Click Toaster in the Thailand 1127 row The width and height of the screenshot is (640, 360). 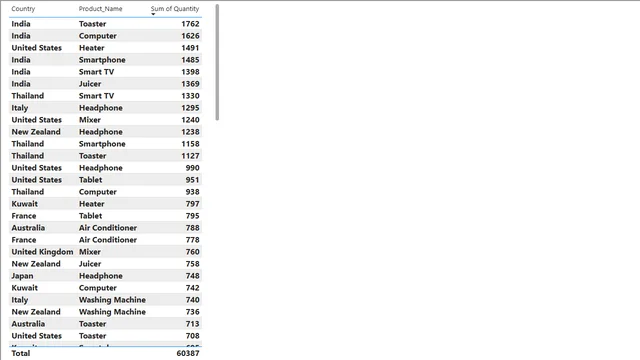coord(93,156)
